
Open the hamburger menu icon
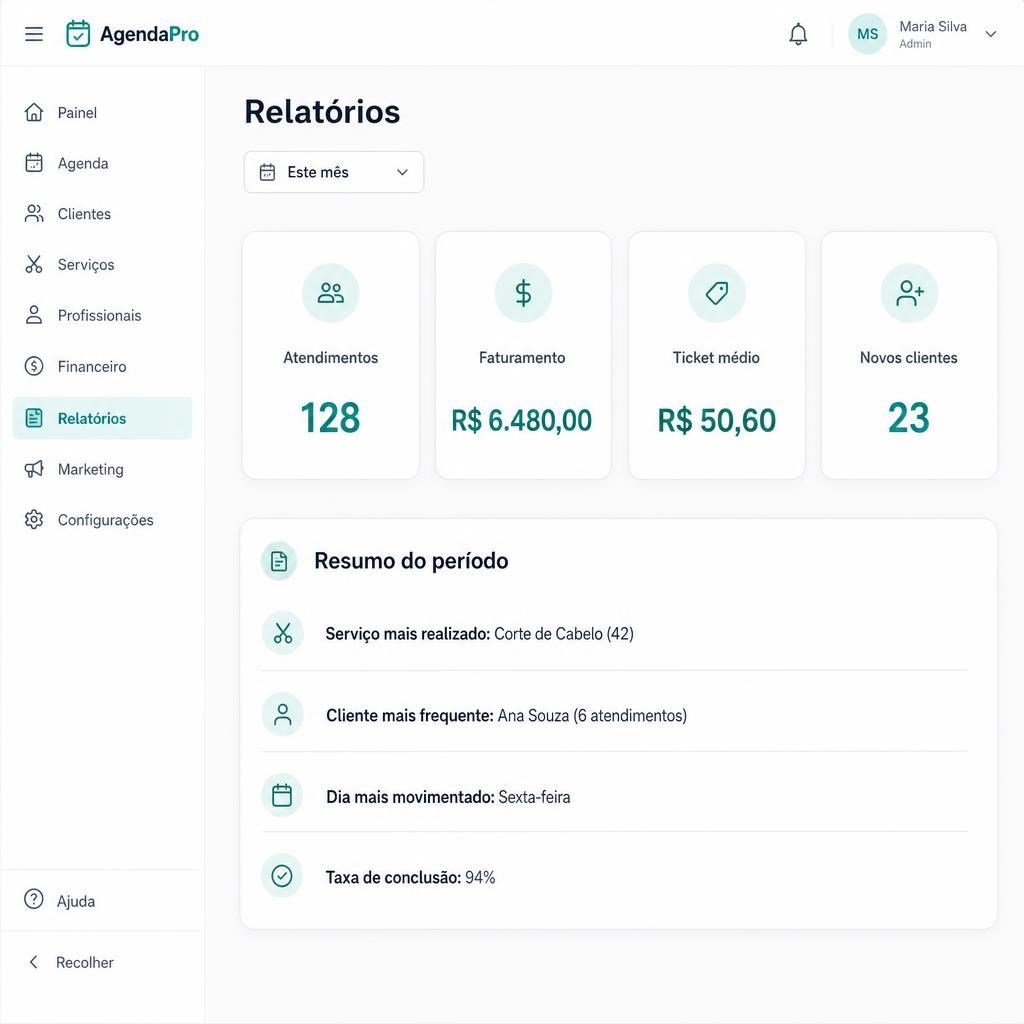click(x=34, y=34)
